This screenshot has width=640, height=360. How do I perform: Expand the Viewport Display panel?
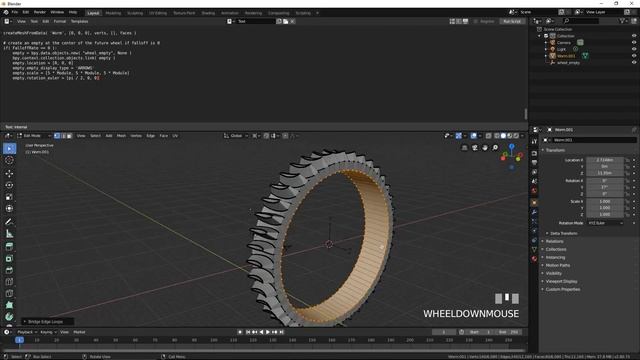pos(561,282)
